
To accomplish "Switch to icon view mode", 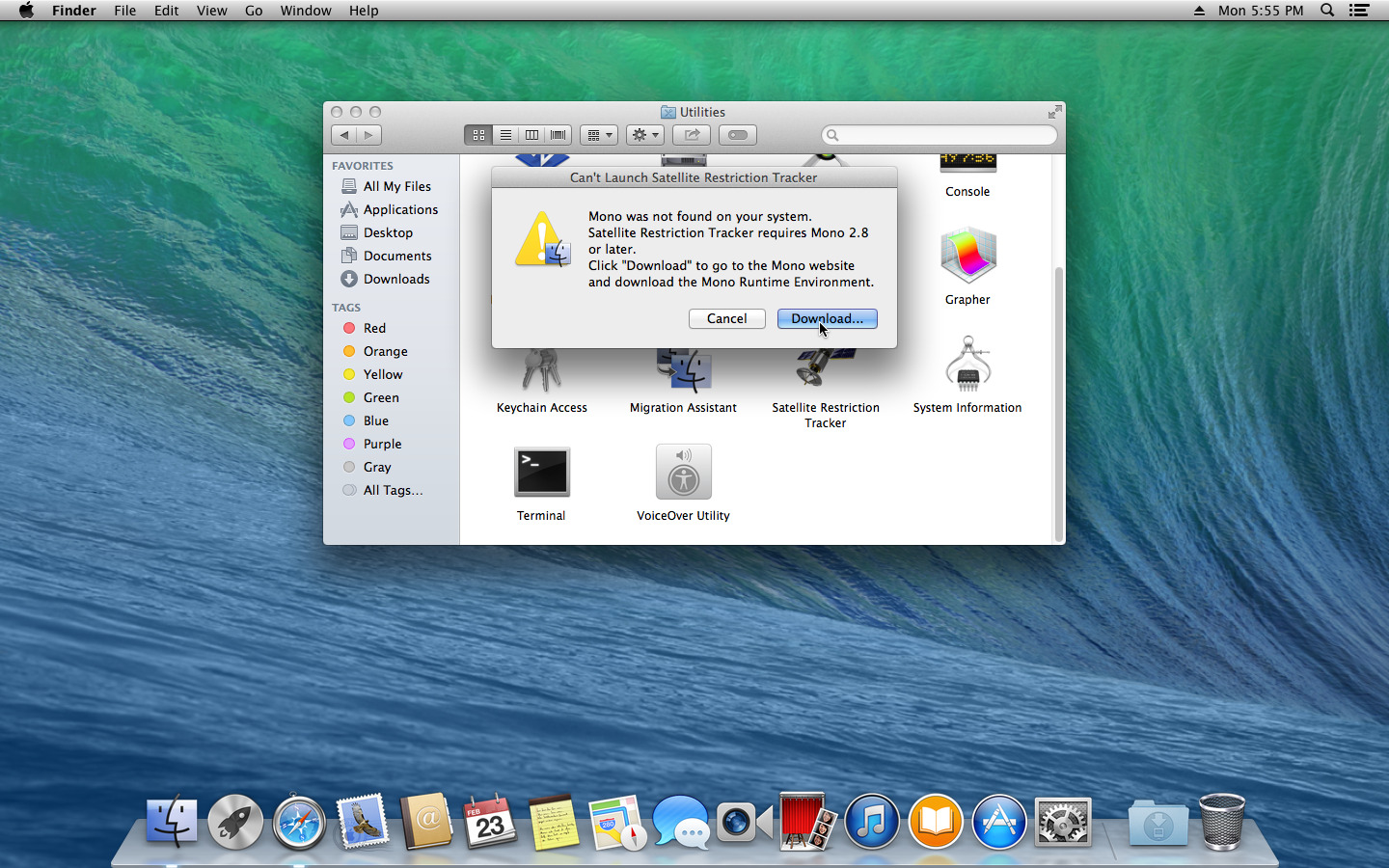I will click(478, 135).
